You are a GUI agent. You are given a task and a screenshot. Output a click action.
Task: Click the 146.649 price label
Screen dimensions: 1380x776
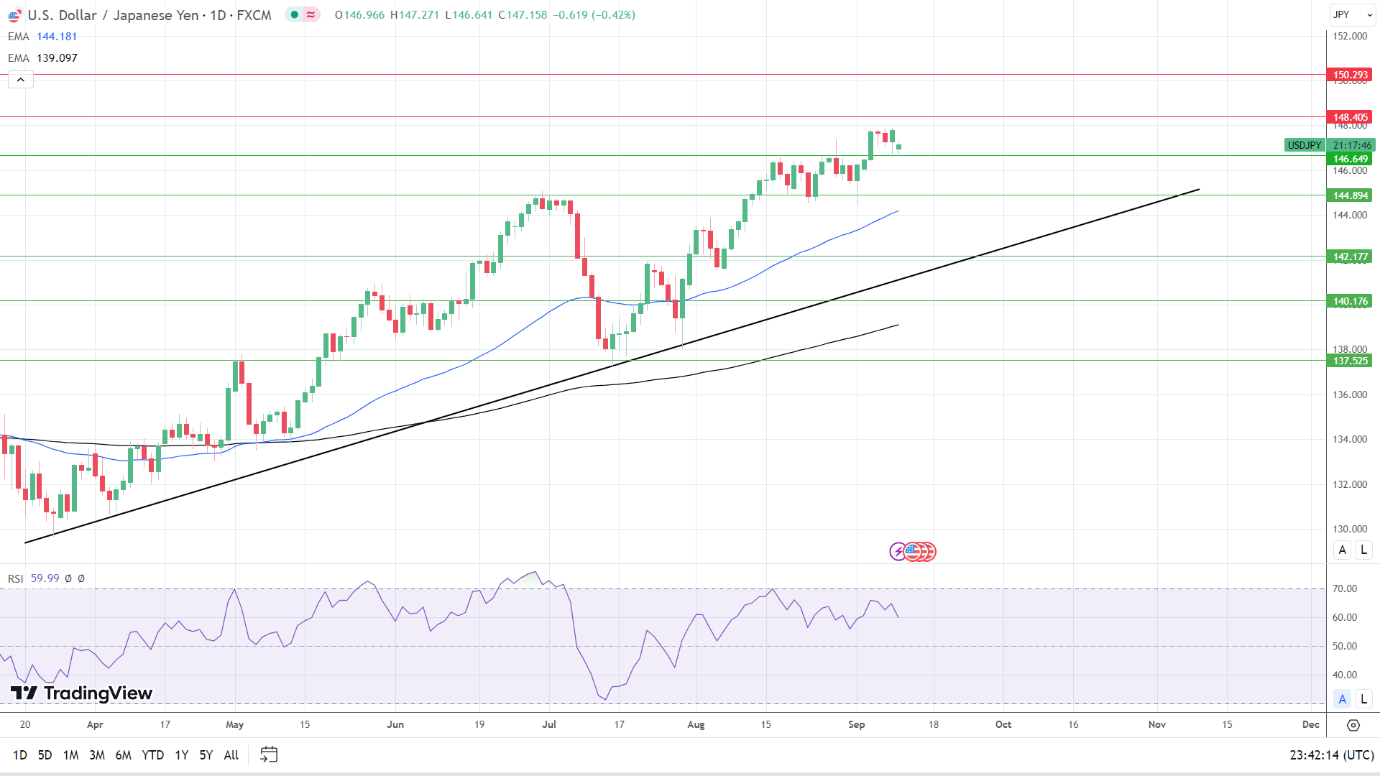coord(1350,158)
